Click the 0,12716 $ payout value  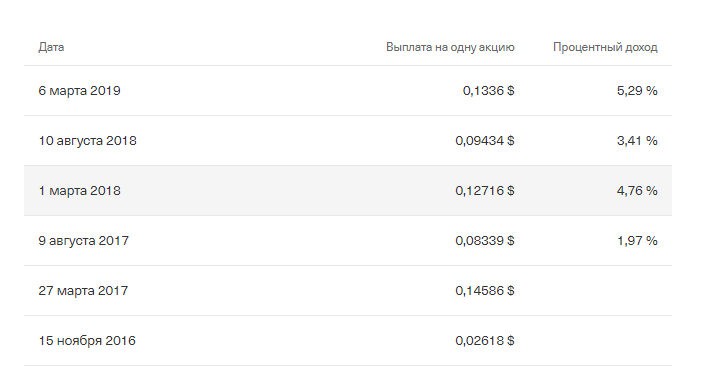pos(485,190)
